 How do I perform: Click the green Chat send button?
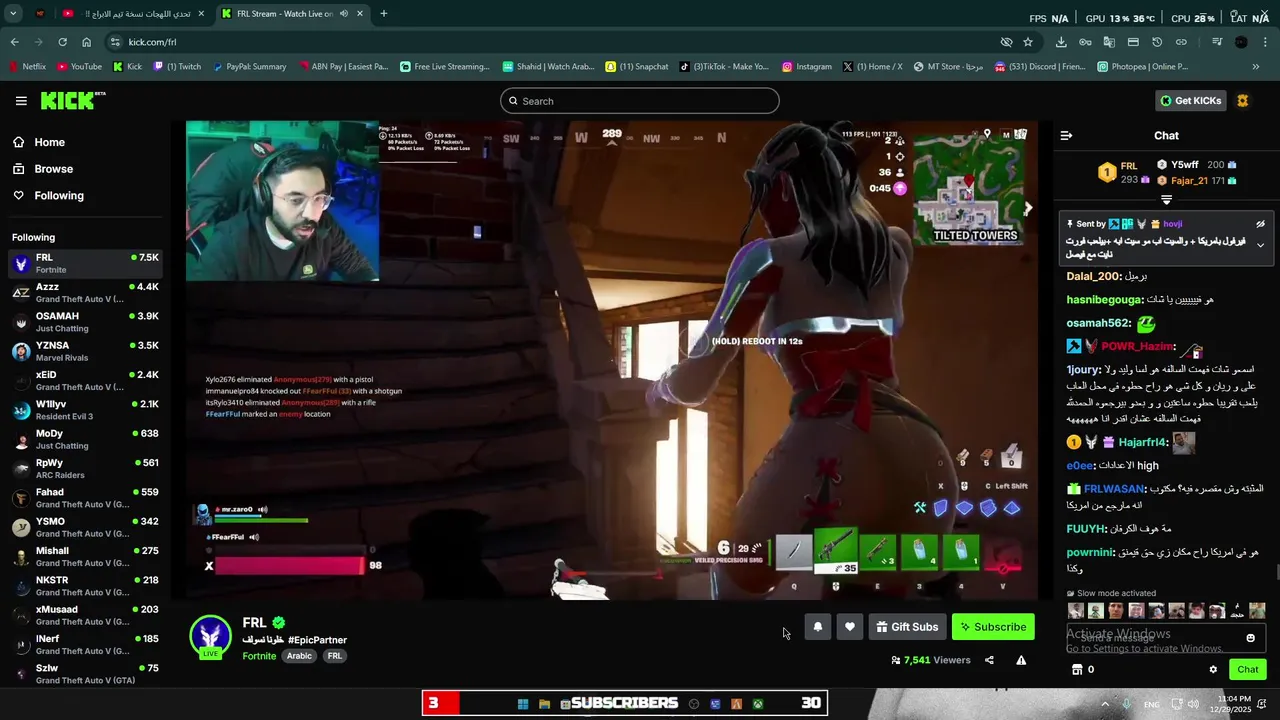click(x=1248, y=670)
